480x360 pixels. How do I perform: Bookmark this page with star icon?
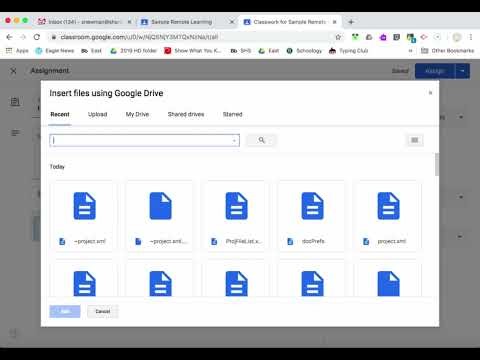pyautogui.click(x=338, y=37)
